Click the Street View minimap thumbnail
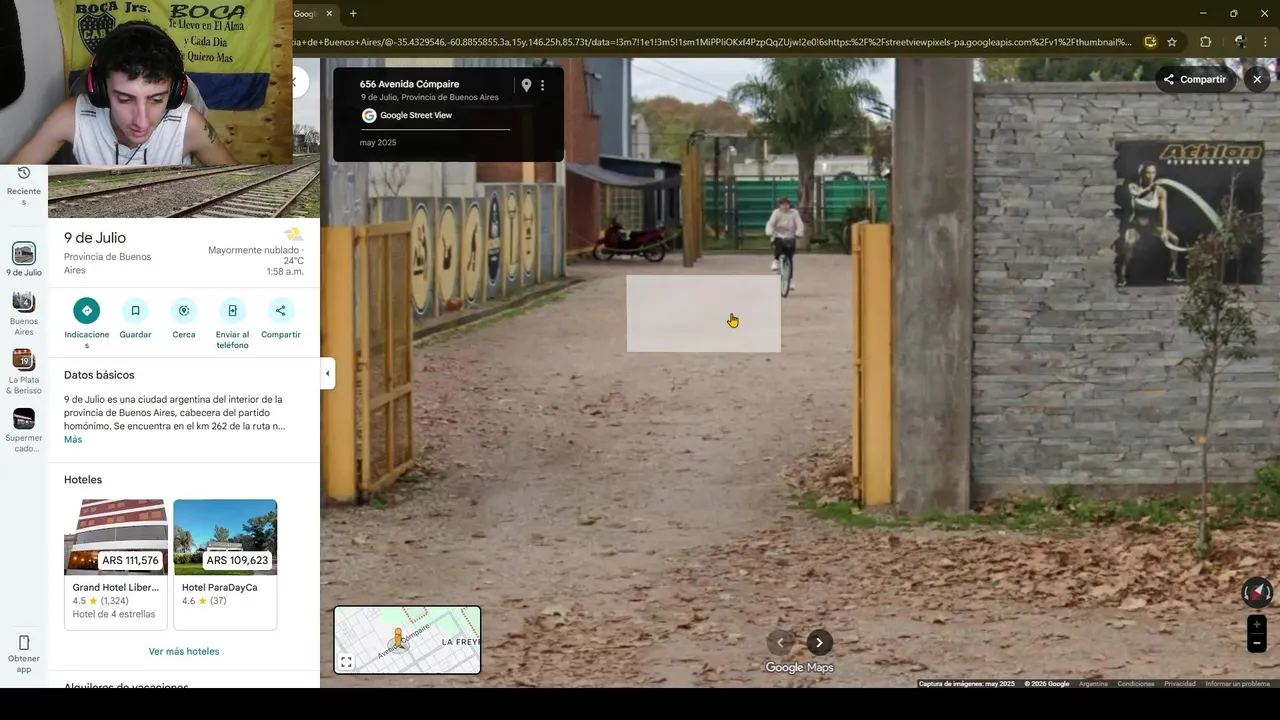Image resolution: width=1280 pixels, height=720 pixels. click(407, 640)
